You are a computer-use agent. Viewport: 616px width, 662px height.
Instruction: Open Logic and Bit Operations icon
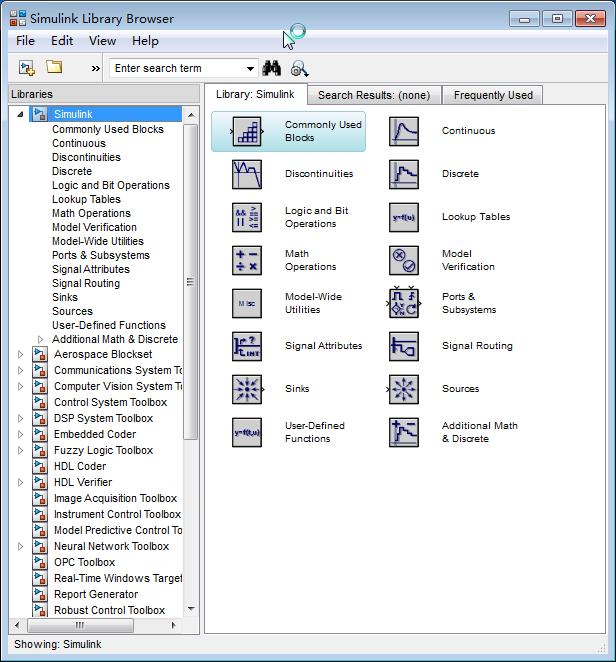tap(247, 217)
